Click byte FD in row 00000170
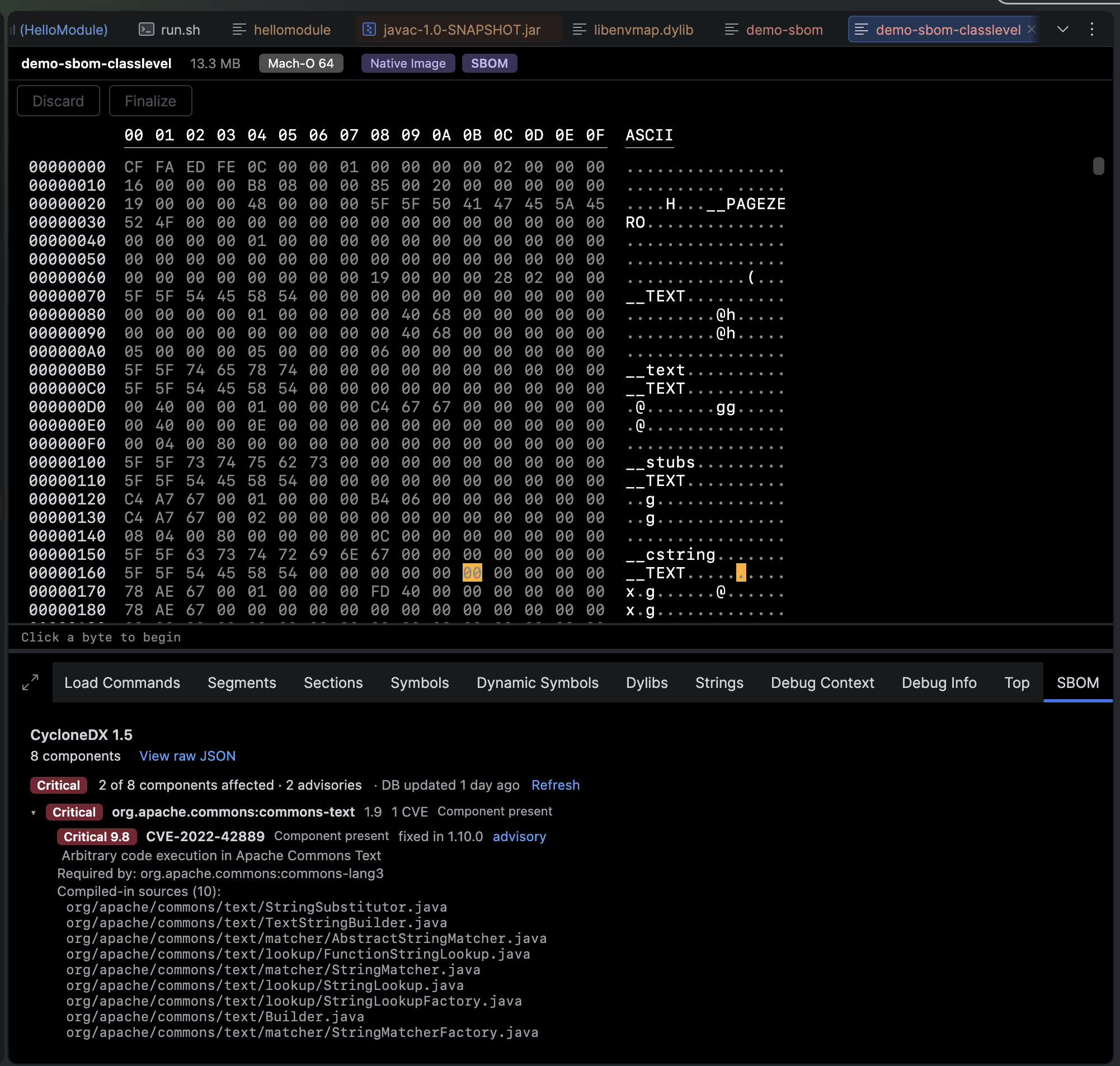This screenshot has width=1120, height=1066. 380,592
